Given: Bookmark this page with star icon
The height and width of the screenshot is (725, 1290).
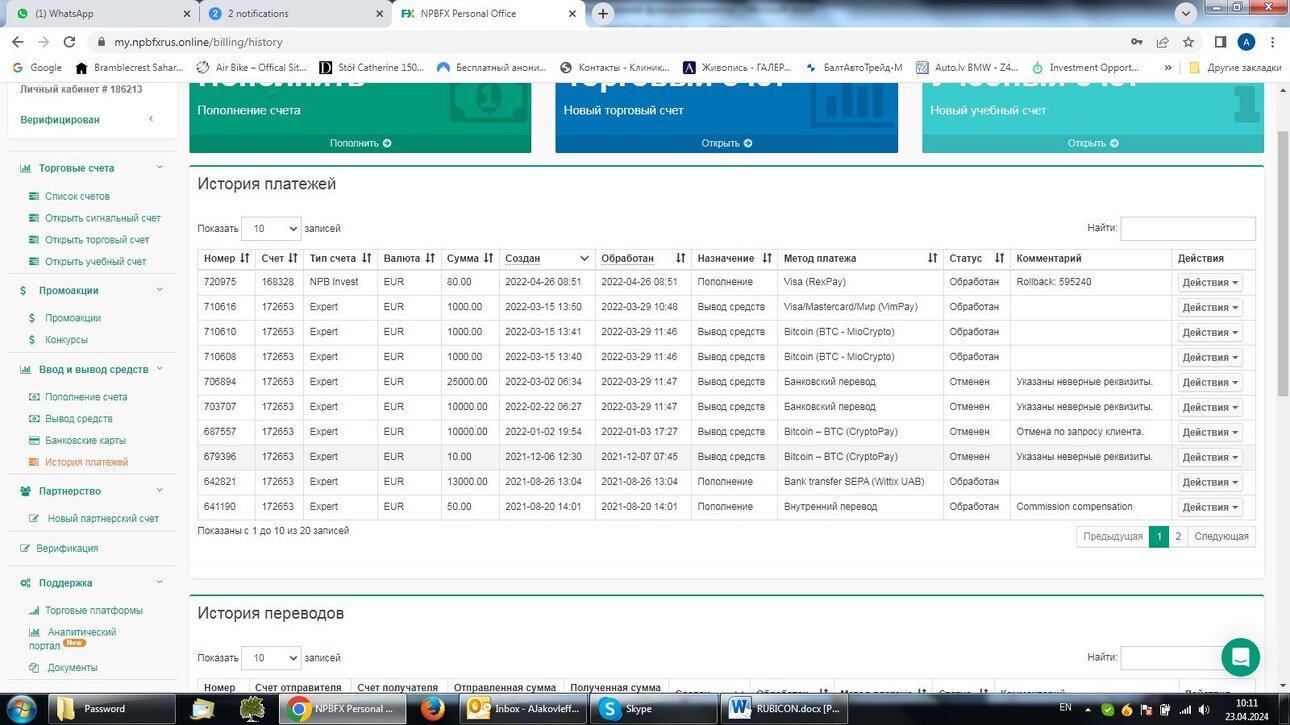Looking at the screenshot, I should (1188, 42).
